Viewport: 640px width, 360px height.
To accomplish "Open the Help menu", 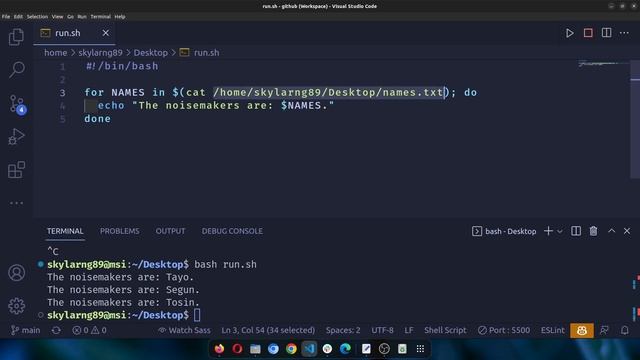I will point(120,17).
